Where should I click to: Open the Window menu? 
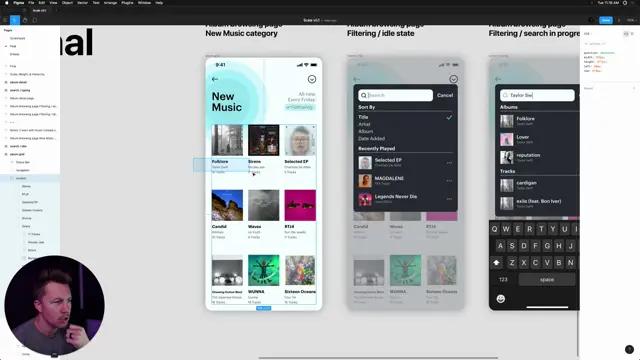(x=144, y=3)
